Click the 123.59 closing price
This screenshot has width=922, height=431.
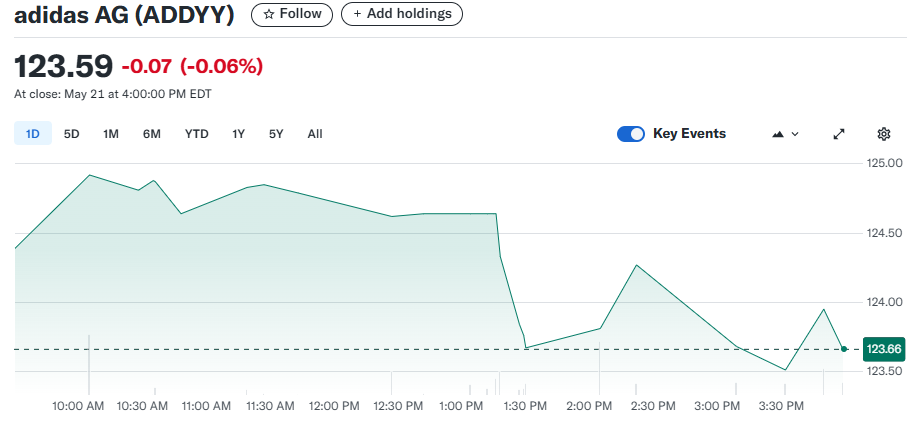(63, 66)
